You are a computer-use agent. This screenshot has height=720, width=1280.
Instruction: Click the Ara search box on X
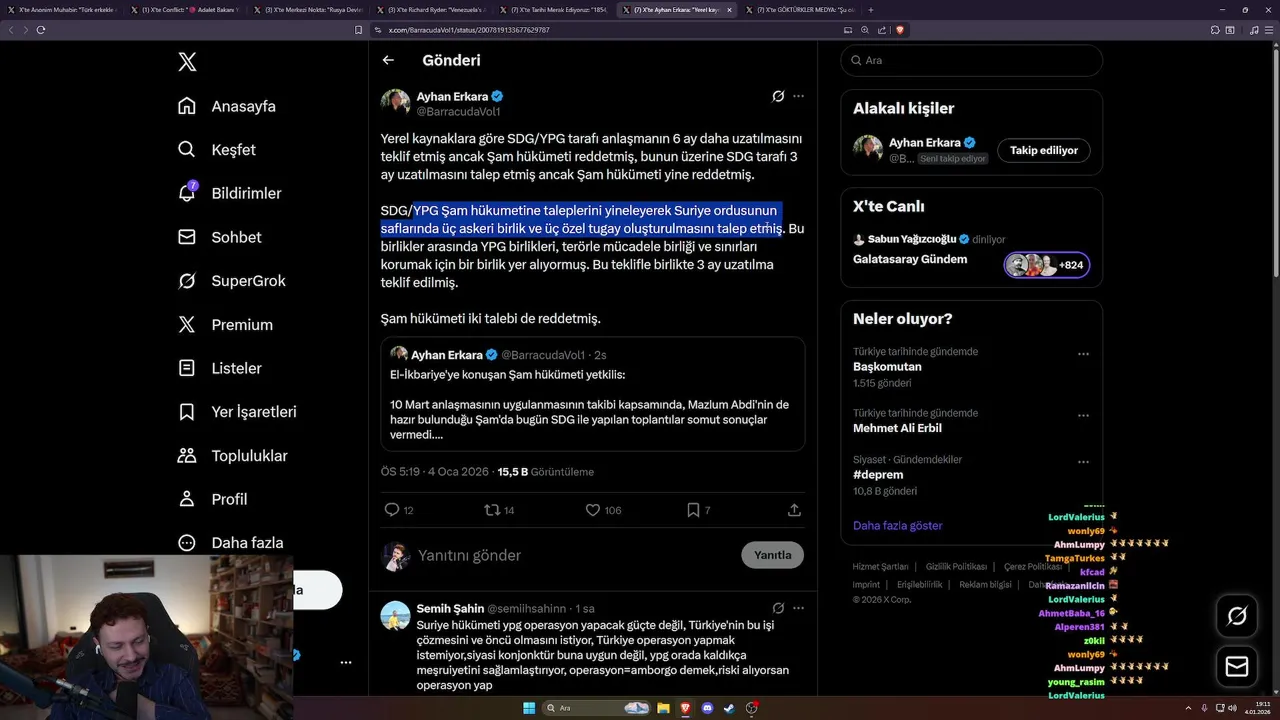(971, 60)
